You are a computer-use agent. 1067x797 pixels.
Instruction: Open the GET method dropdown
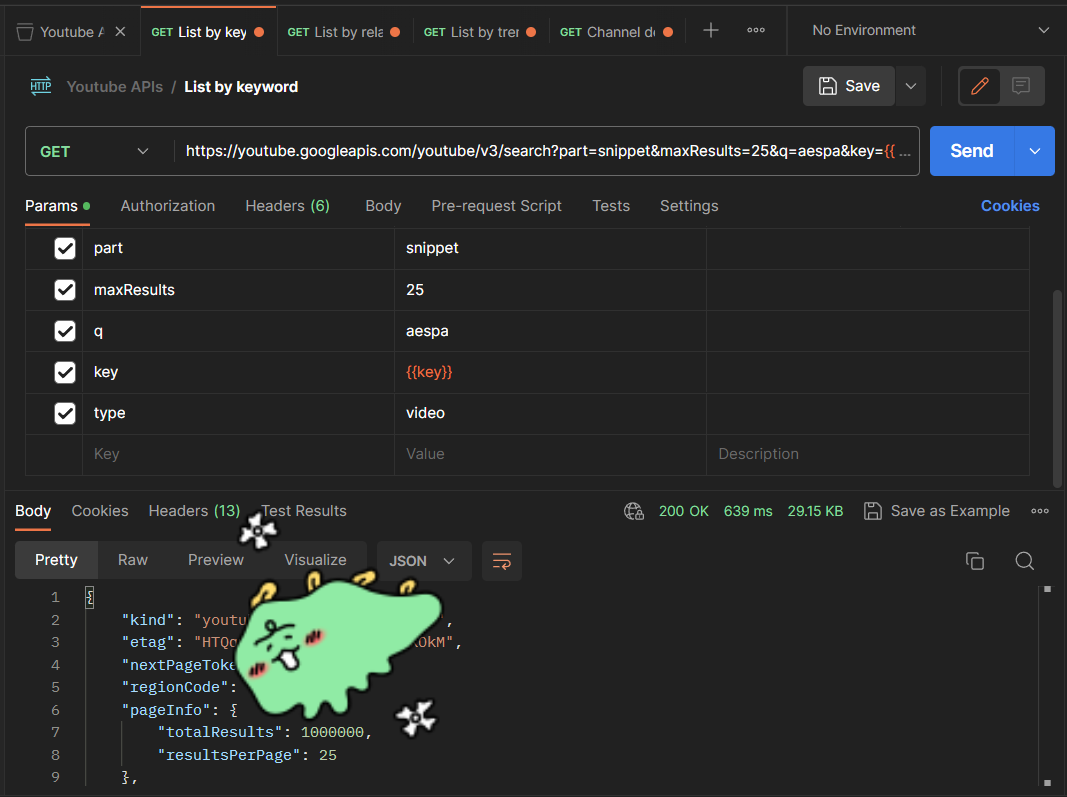(95, 151)
